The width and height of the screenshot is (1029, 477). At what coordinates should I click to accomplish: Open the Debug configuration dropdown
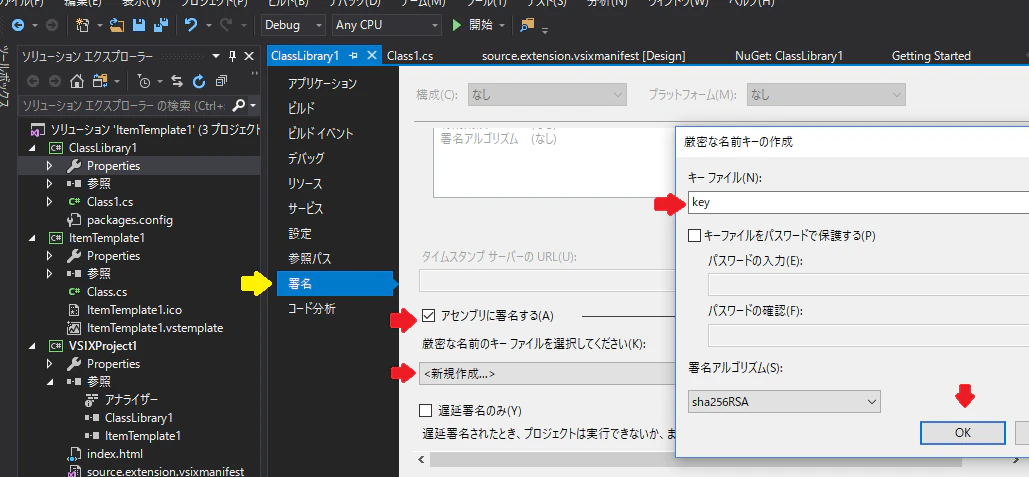pyautogui.click(x=293, y=26)
